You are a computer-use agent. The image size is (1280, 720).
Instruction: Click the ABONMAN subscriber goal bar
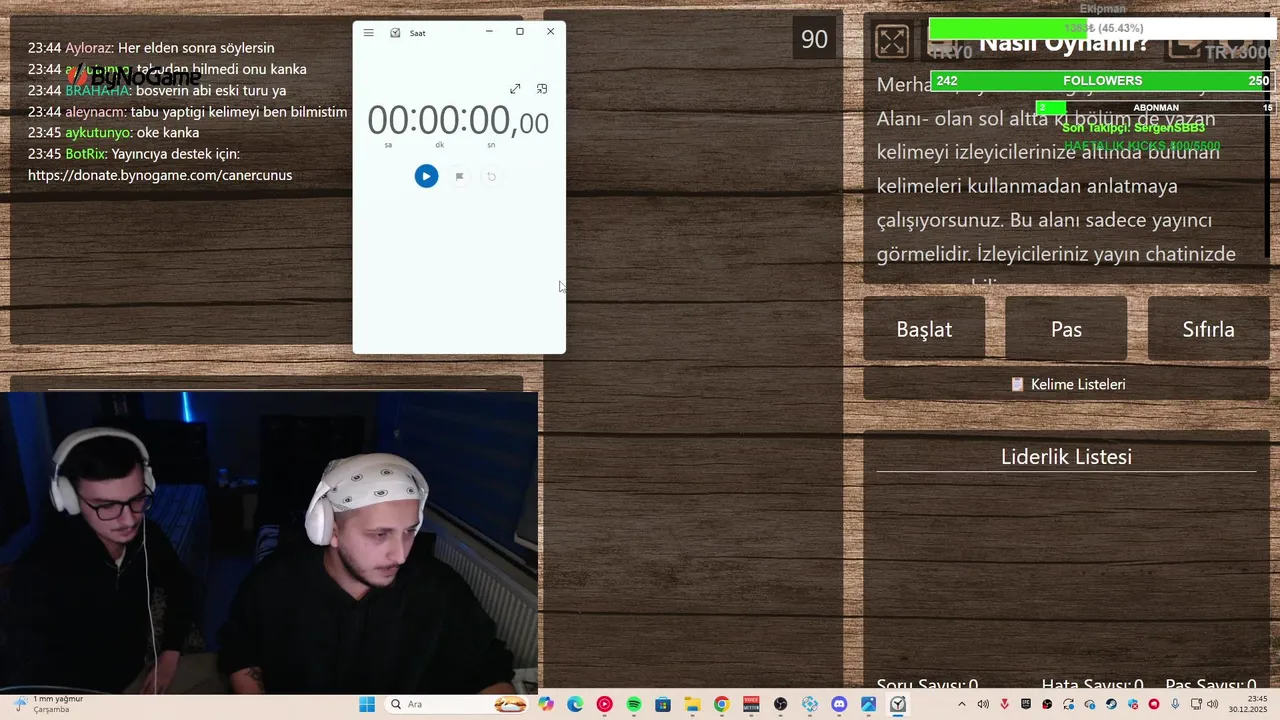click(1155, 107)
